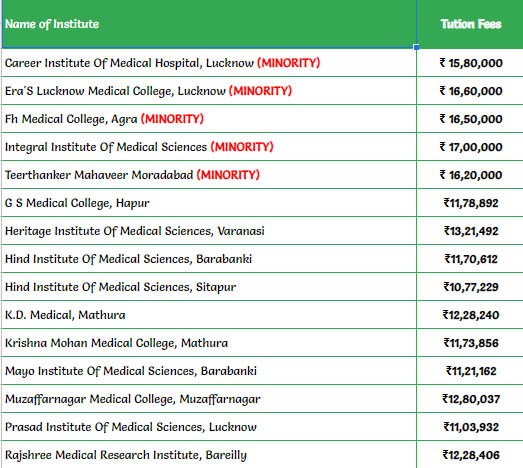Select the ₹ 17,00,000 fee cell

(470, 147)
